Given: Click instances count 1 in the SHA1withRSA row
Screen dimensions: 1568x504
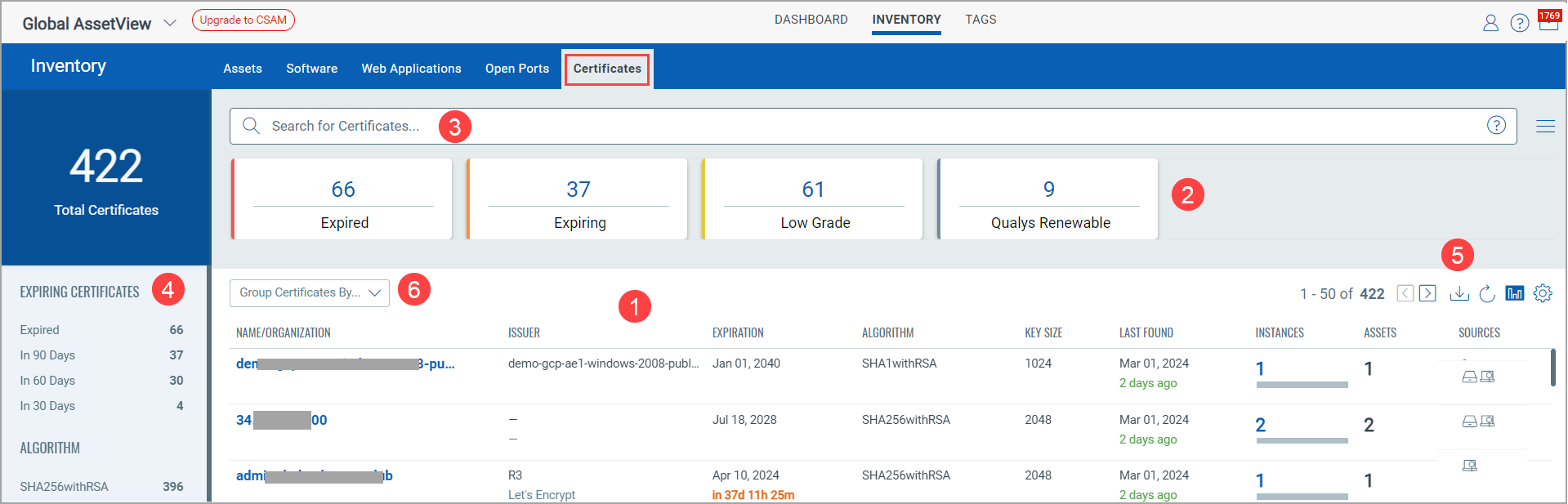Looking at the screenshot, I should pyautogui.click(x=1260, y=369).
